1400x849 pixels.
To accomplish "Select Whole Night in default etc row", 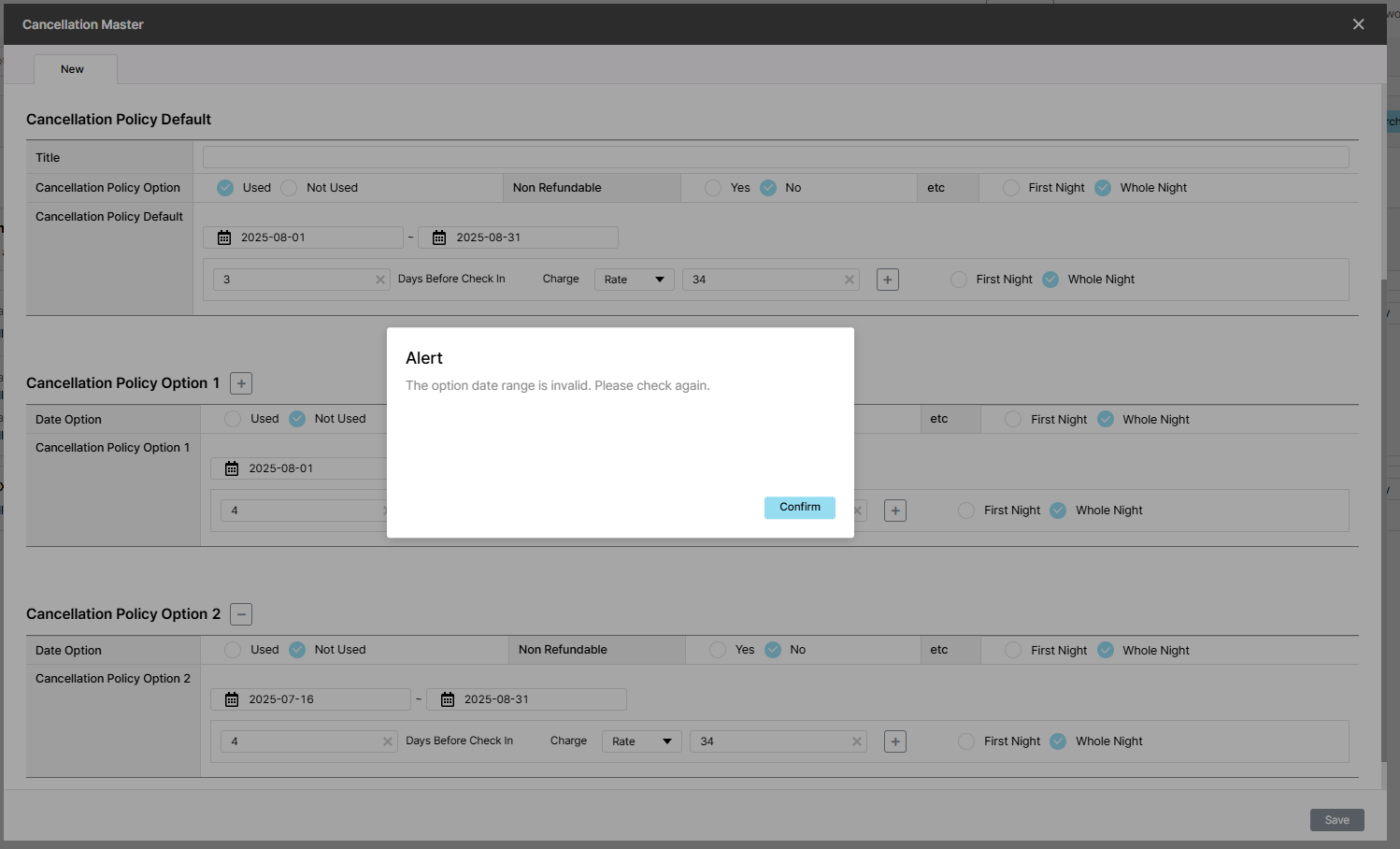I will (1103, 188).
